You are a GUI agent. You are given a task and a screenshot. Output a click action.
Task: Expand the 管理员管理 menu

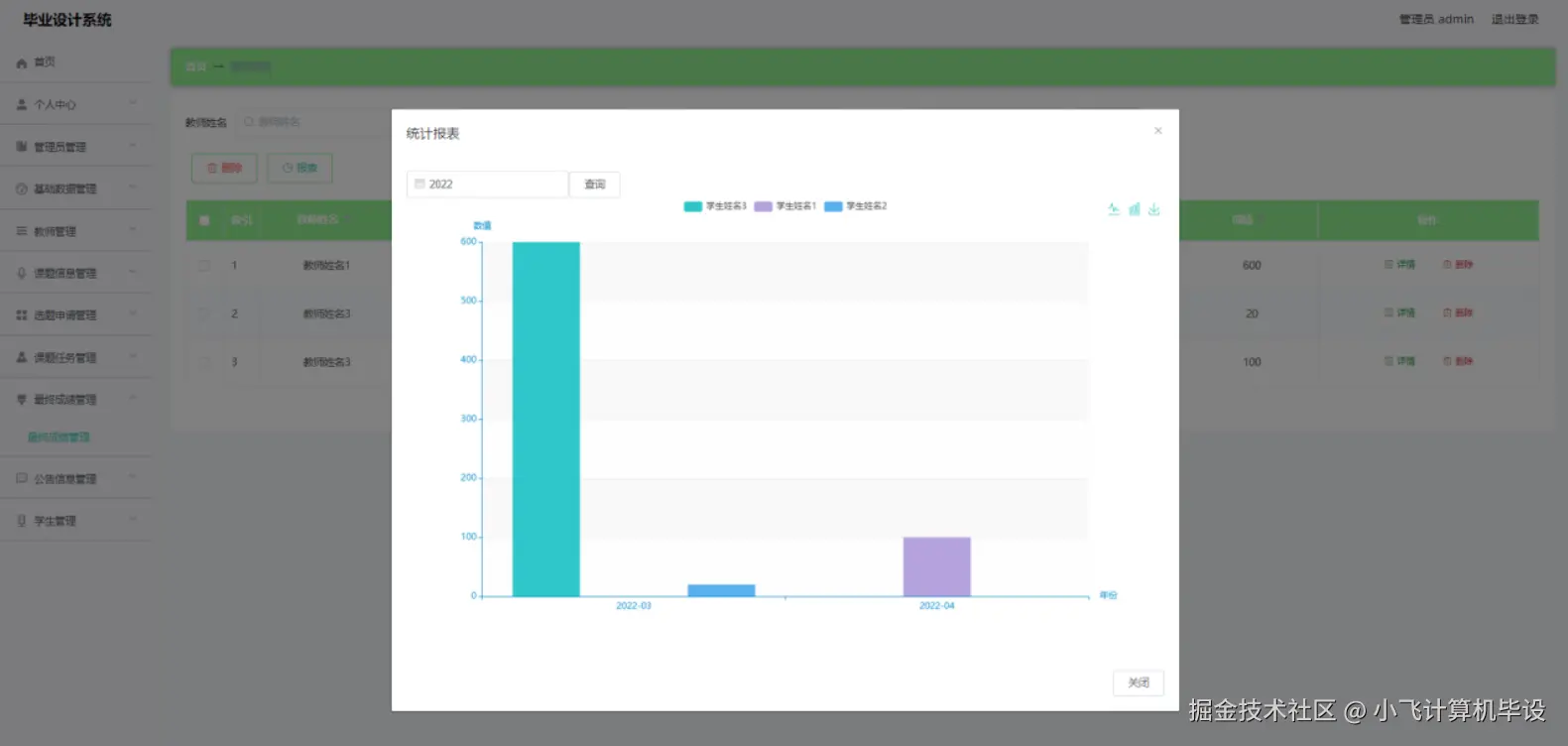(x=76, y=147)
